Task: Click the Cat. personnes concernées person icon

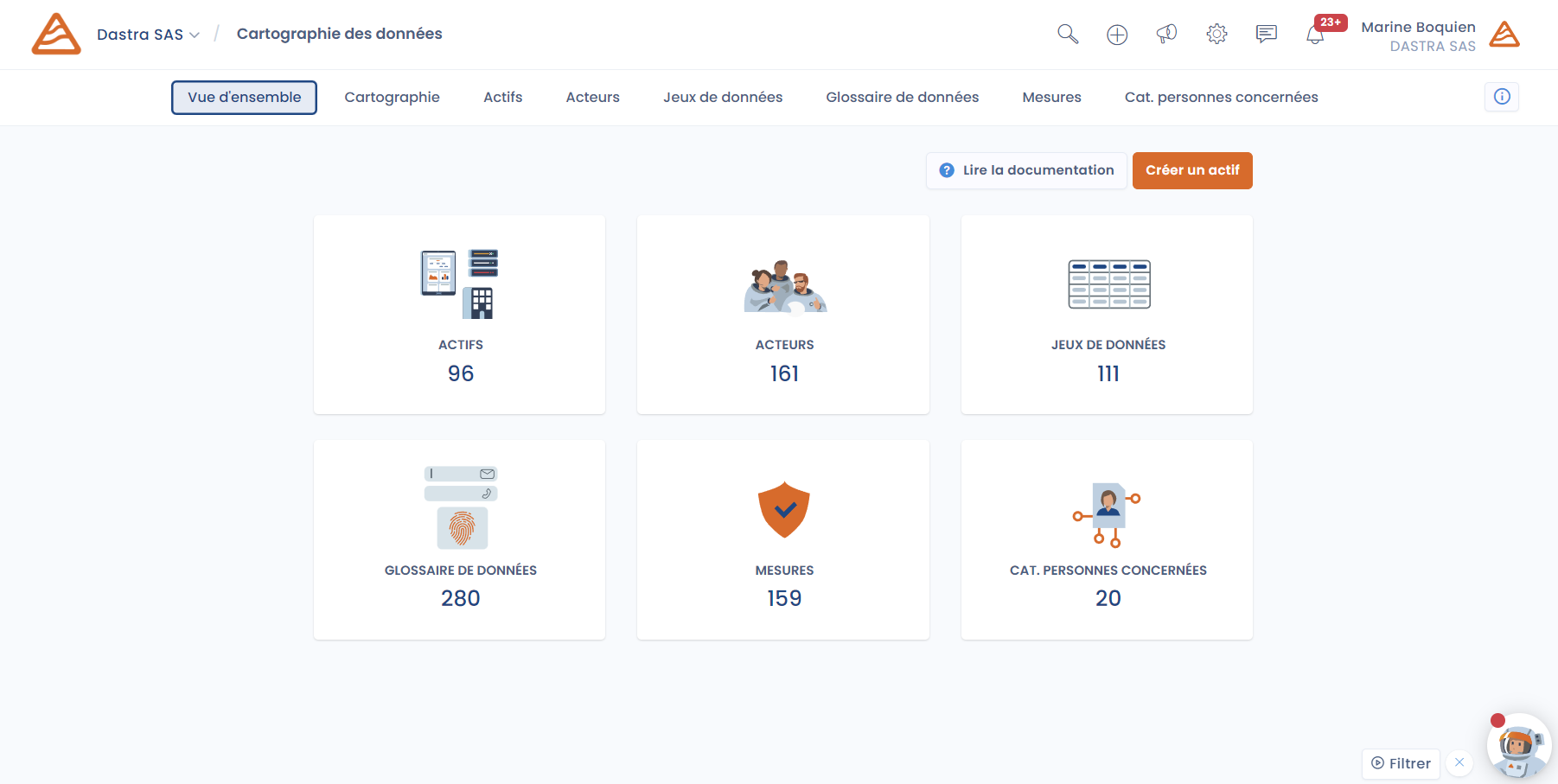Action: [x=1108, y=515]
